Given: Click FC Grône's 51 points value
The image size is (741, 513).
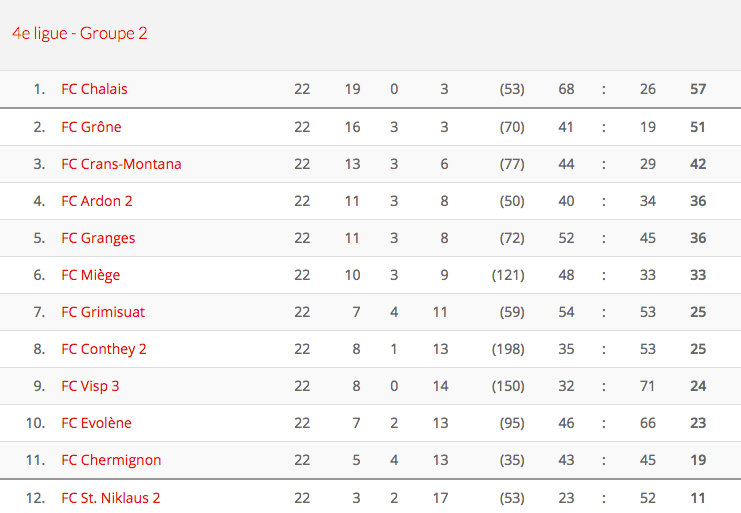Looking at the screenshot, I should tap(698, 127).
